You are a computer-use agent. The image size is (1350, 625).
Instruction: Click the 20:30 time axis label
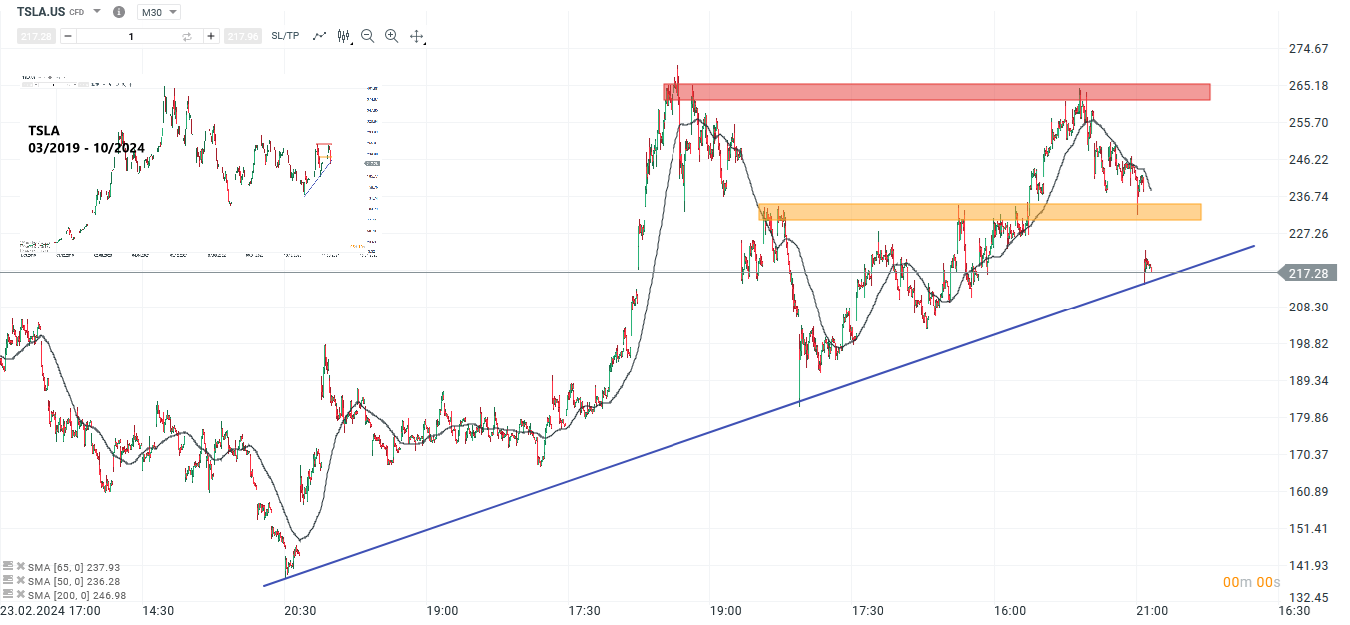click(x=300, y=610)
